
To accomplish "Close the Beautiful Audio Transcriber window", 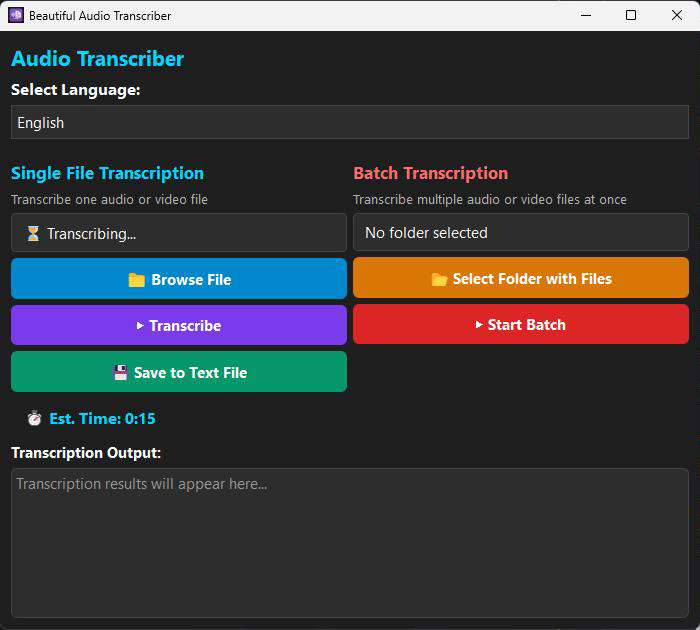I will 677,15.
